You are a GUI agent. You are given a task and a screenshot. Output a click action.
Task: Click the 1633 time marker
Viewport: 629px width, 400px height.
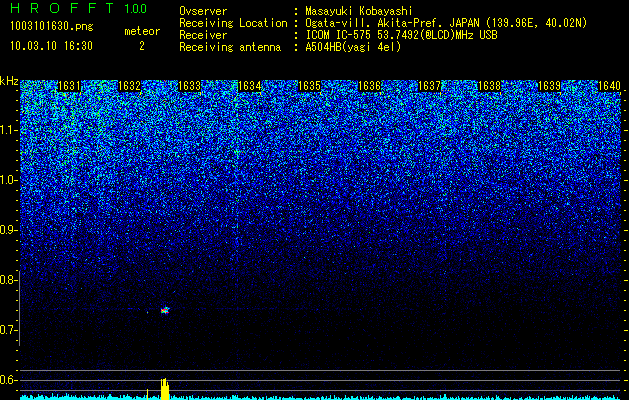pyautogui.click(x=189, y=86)
